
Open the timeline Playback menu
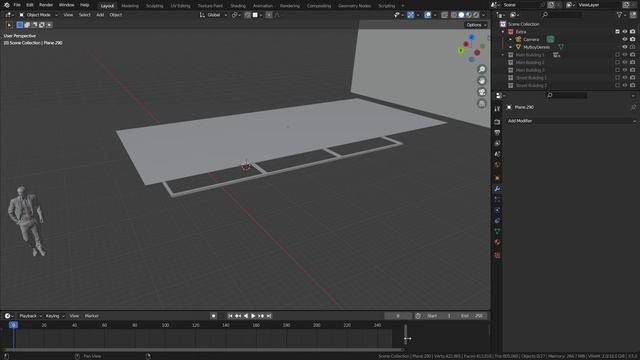(30, 316)
